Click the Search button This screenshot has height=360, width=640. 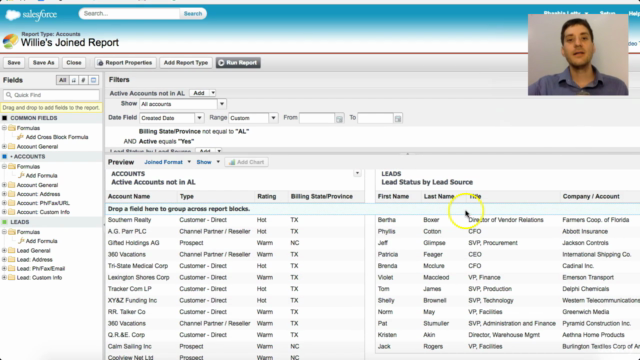pos(193,13)
